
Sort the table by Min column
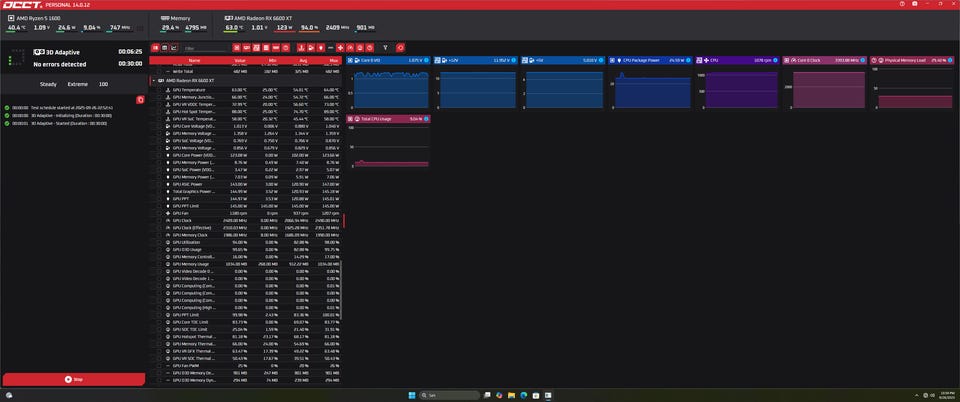272,61
